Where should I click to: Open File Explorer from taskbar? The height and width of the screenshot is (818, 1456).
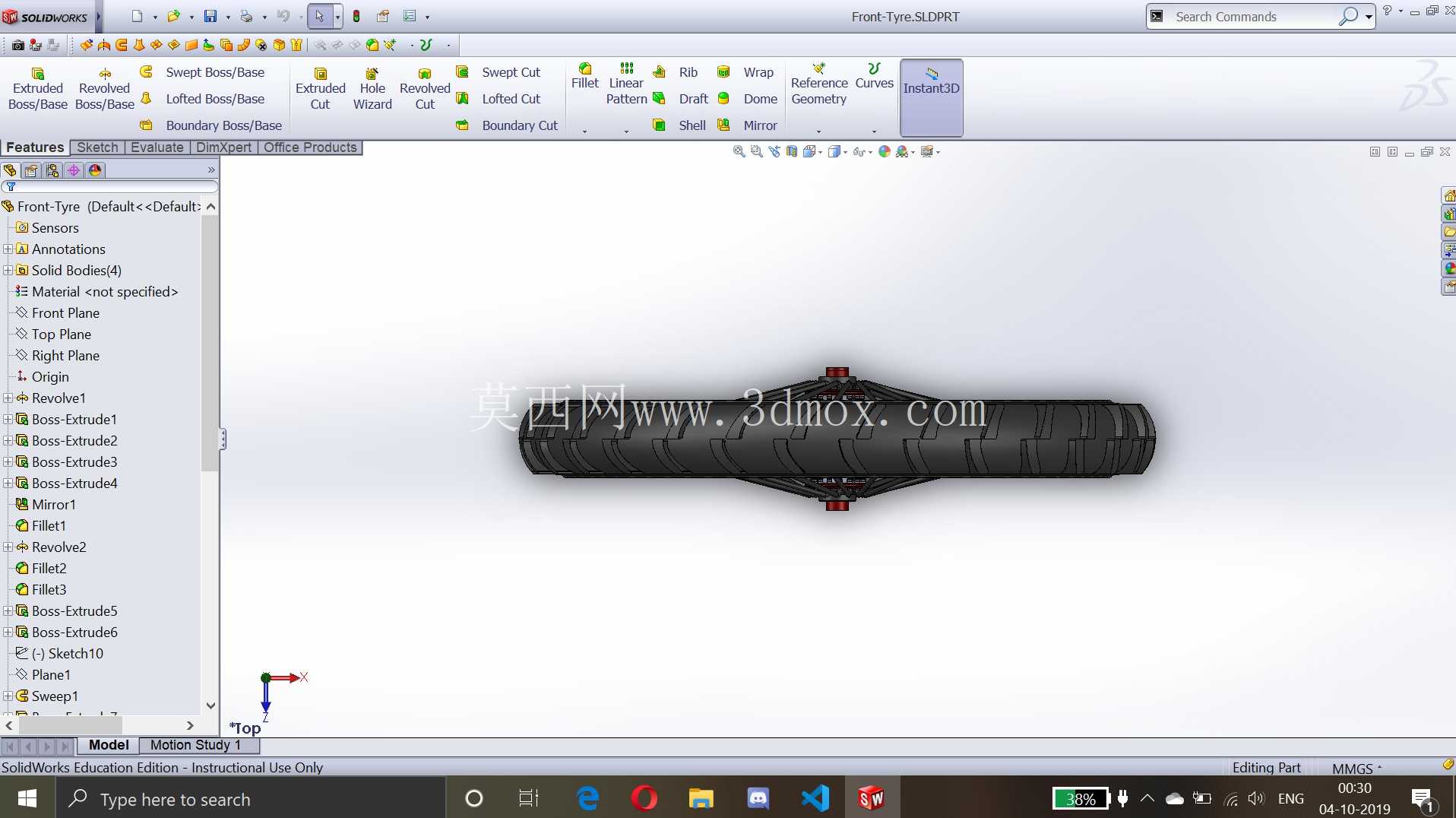(701, 798)
